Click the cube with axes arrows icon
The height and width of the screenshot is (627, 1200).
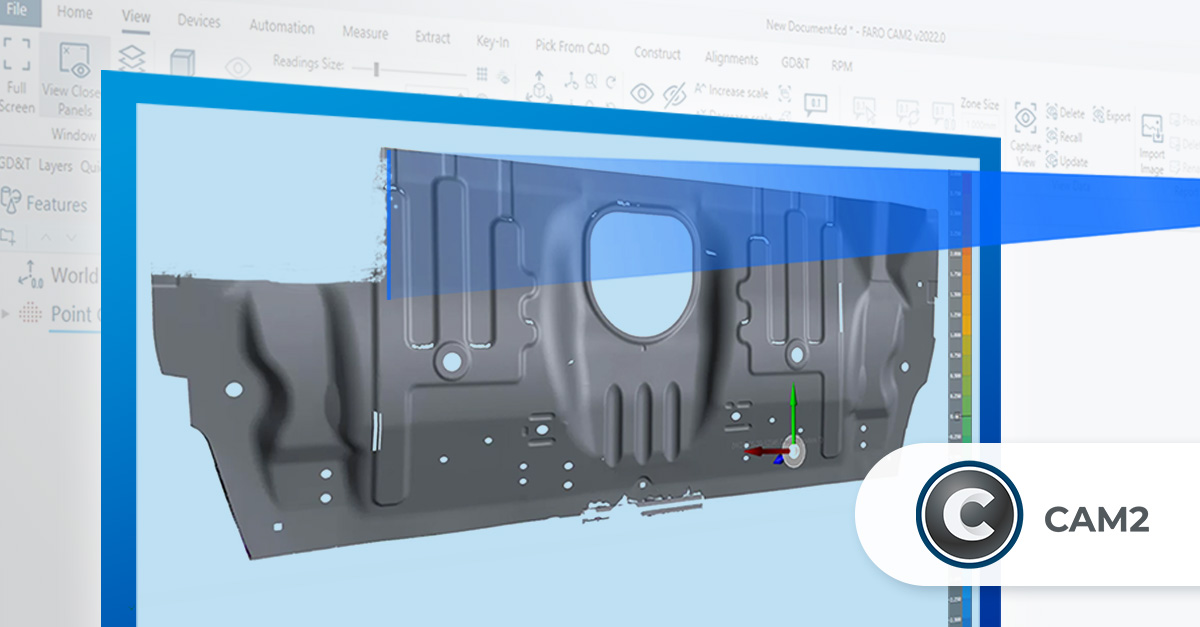[x=539, y=88]
